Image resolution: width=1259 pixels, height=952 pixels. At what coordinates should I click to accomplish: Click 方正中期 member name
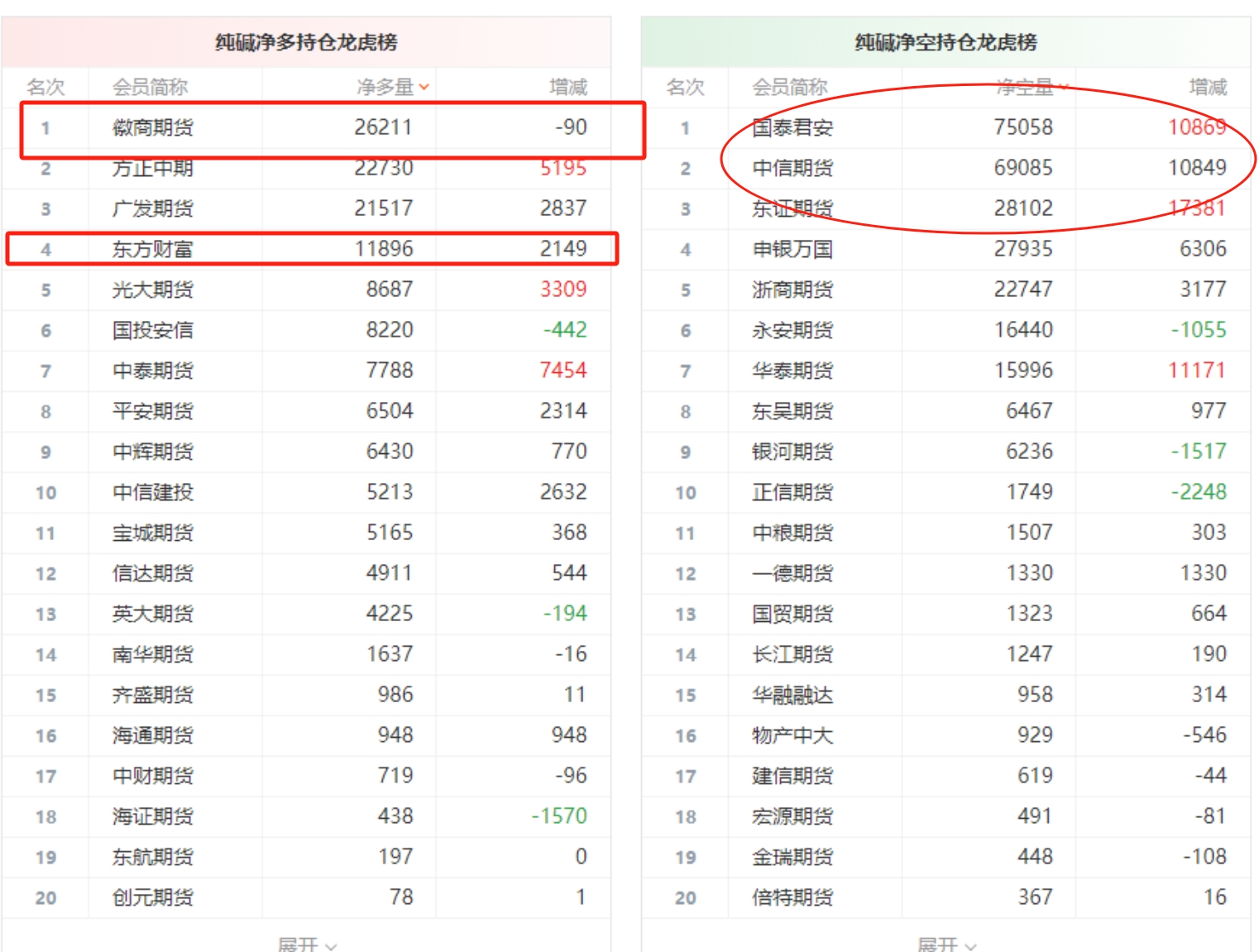(153, 168)
